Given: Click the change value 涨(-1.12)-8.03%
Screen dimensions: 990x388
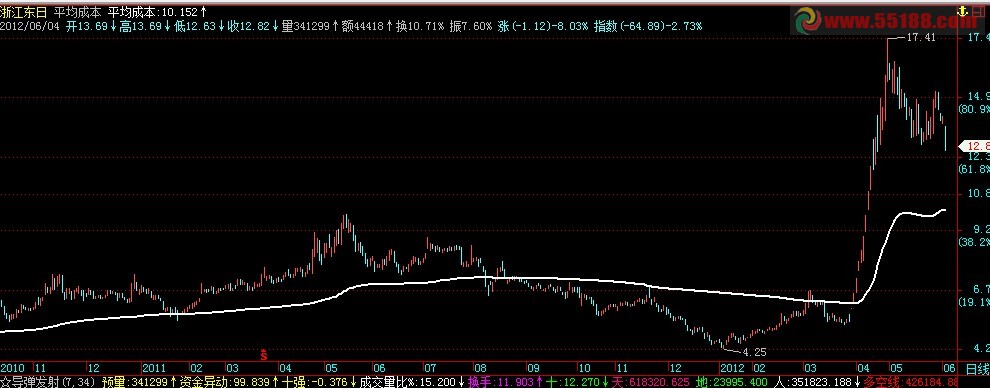Looking at the screenshot, I should coord(543,26).
